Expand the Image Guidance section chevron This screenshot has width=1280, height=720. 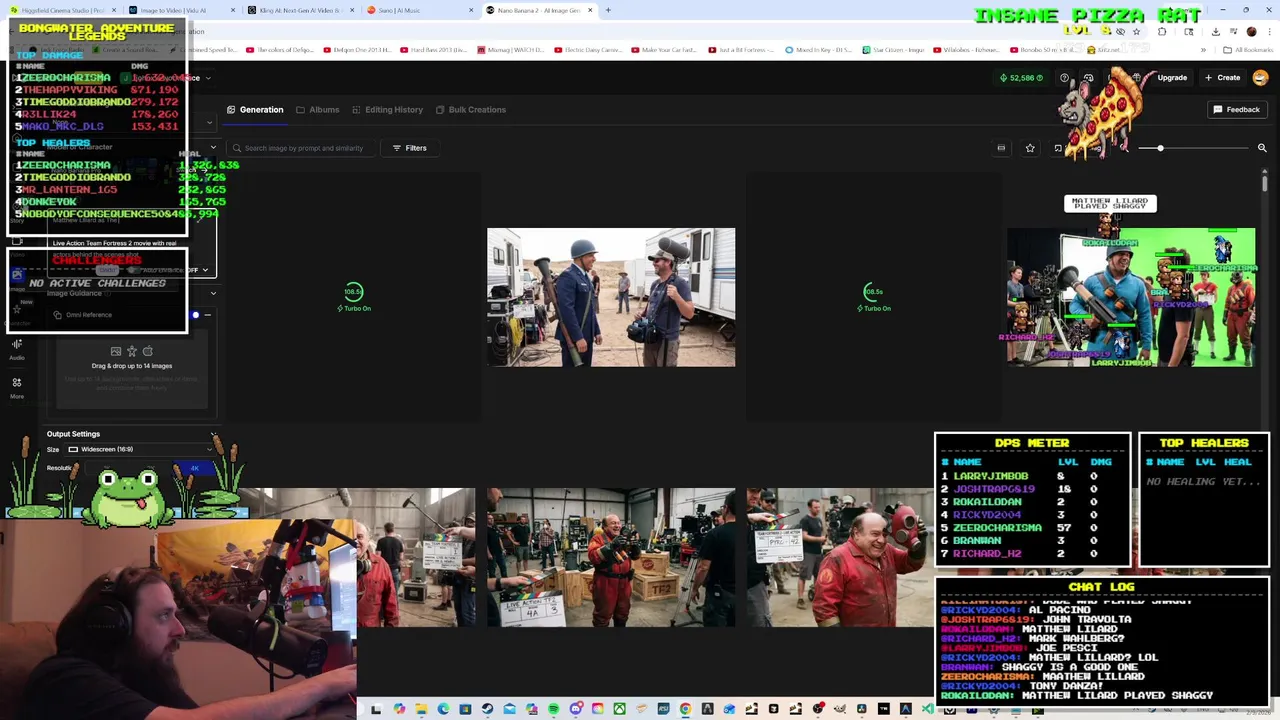tap(213, 293)
